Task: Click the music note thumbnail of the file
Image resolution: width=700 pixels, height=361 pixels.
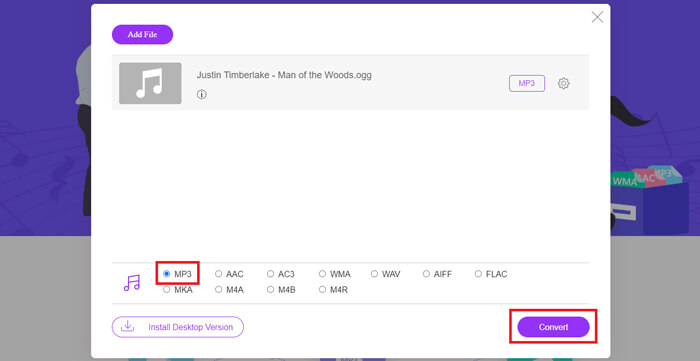Action: (150, 83)
